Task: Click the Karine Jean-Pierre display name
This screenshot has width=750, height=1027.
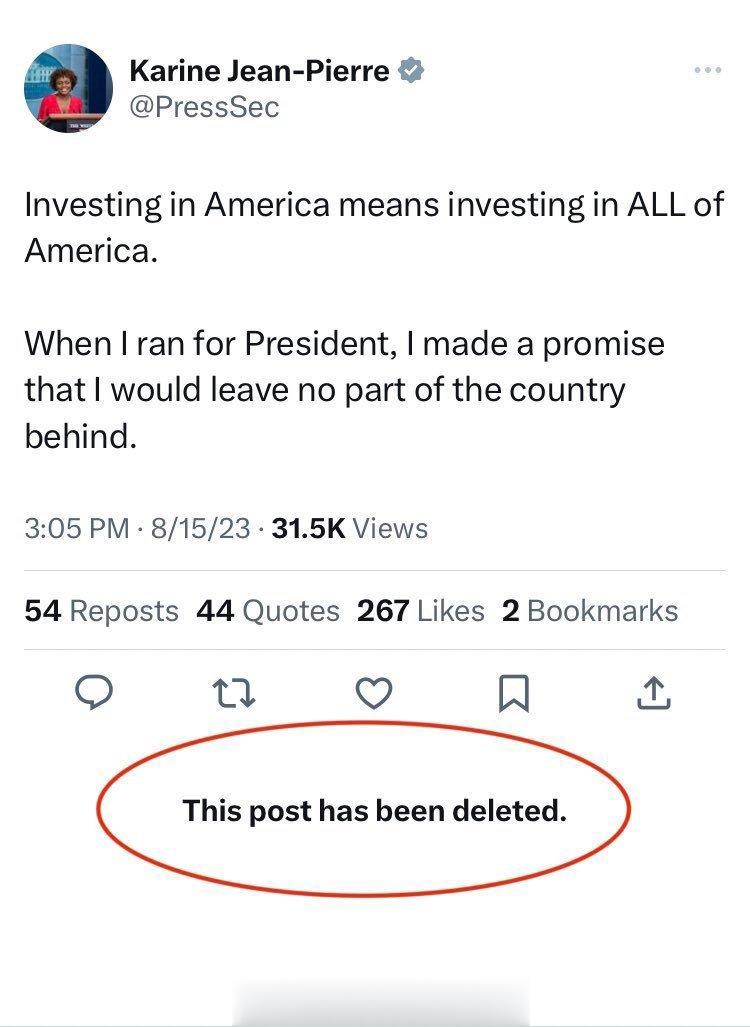Action: coord(261,71)
